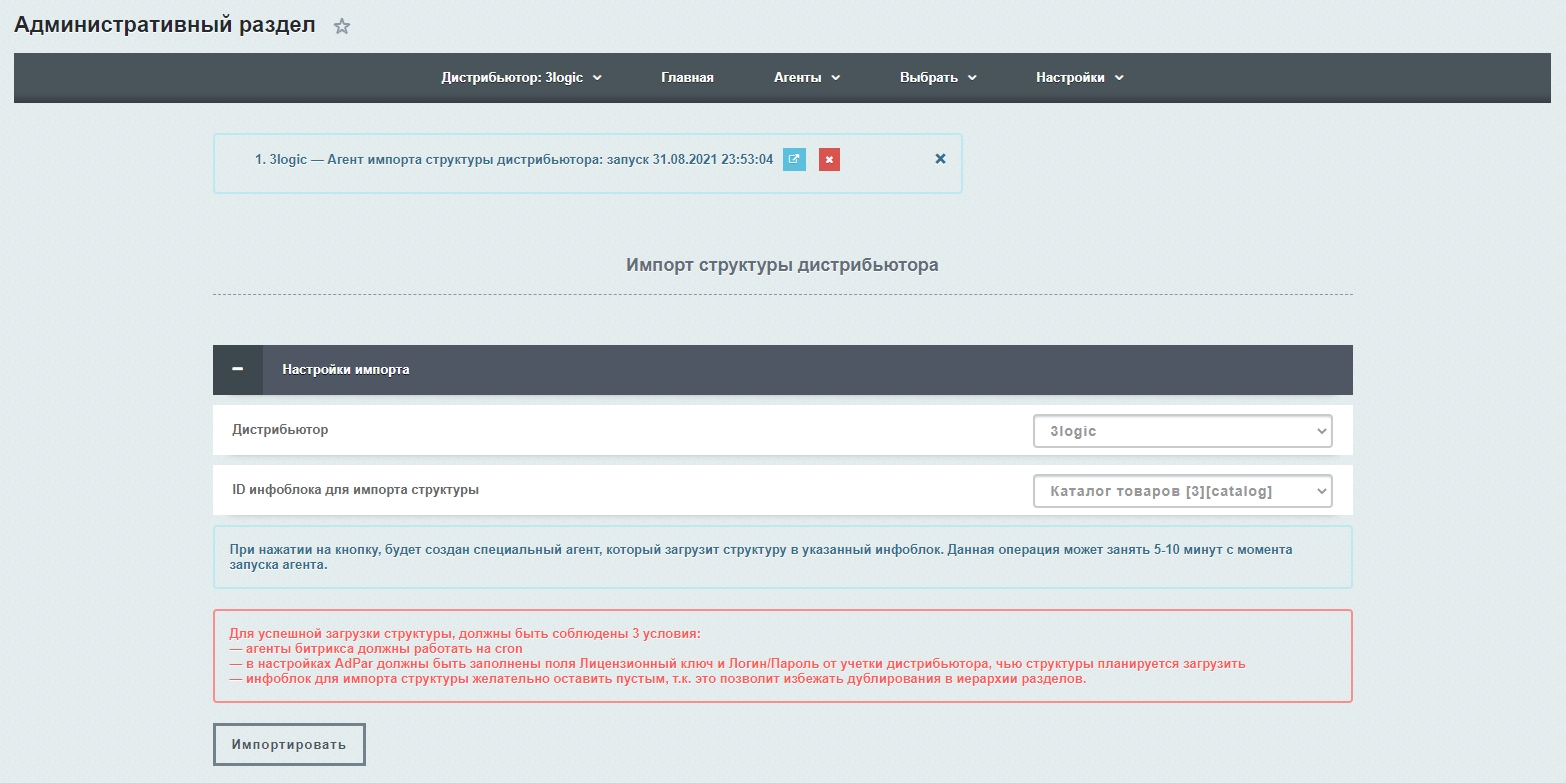Open the Каталог товаров infoblock select box
The width and height of the screenshot is (1566, 783).
pyautogui.click(x=1182, y=491)
